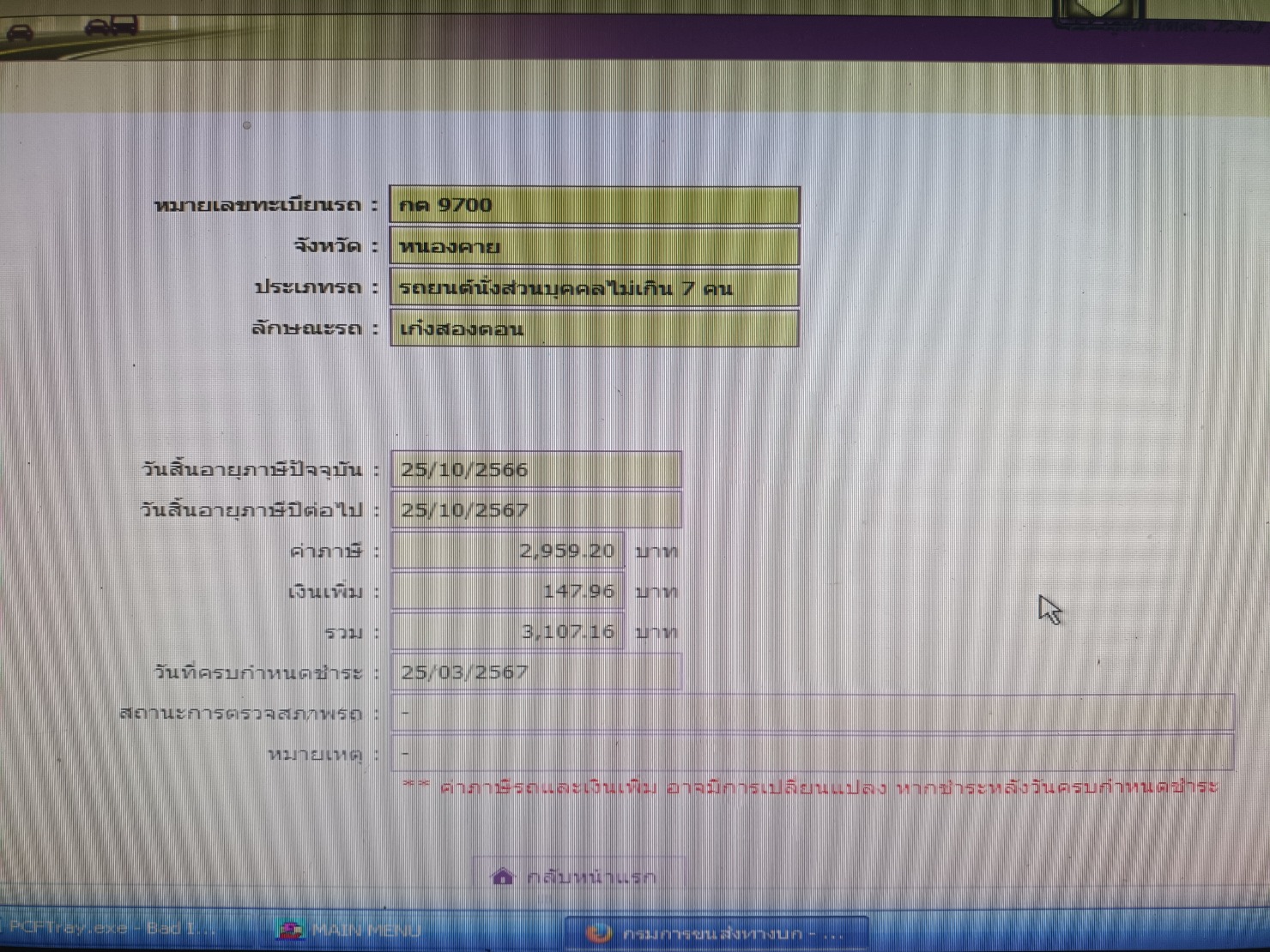Select the vehicle style field เก๋งสองตอน
Screen dimensions: 1270x952
[x=595, y=328]
